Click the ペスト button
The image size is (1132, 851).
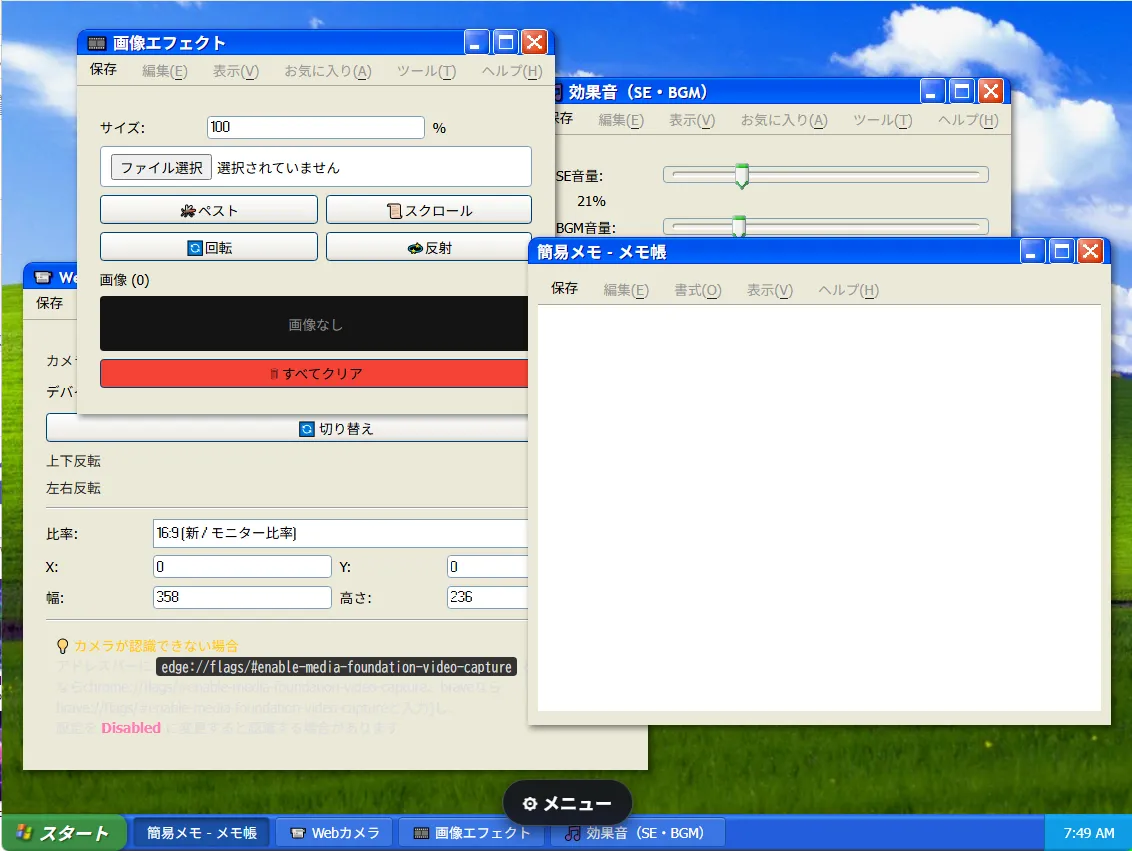point(209,210)
